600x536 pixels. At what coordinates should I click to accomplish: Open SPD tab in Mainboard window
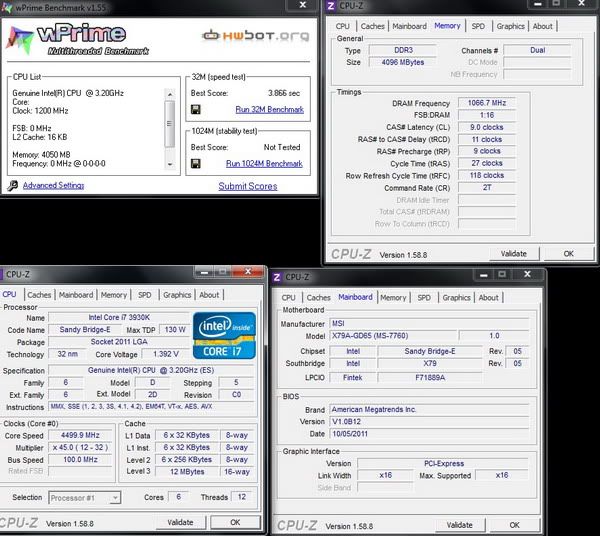pyautogui.click(x=424, y=298)
